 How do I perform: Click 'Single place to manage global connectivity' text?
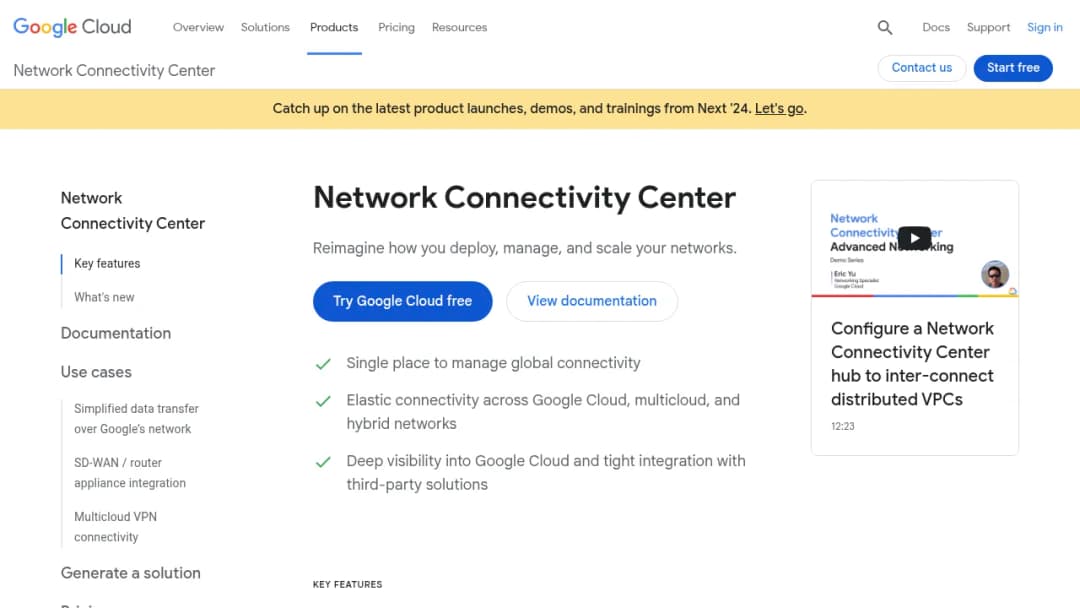(x=493, y=363)
